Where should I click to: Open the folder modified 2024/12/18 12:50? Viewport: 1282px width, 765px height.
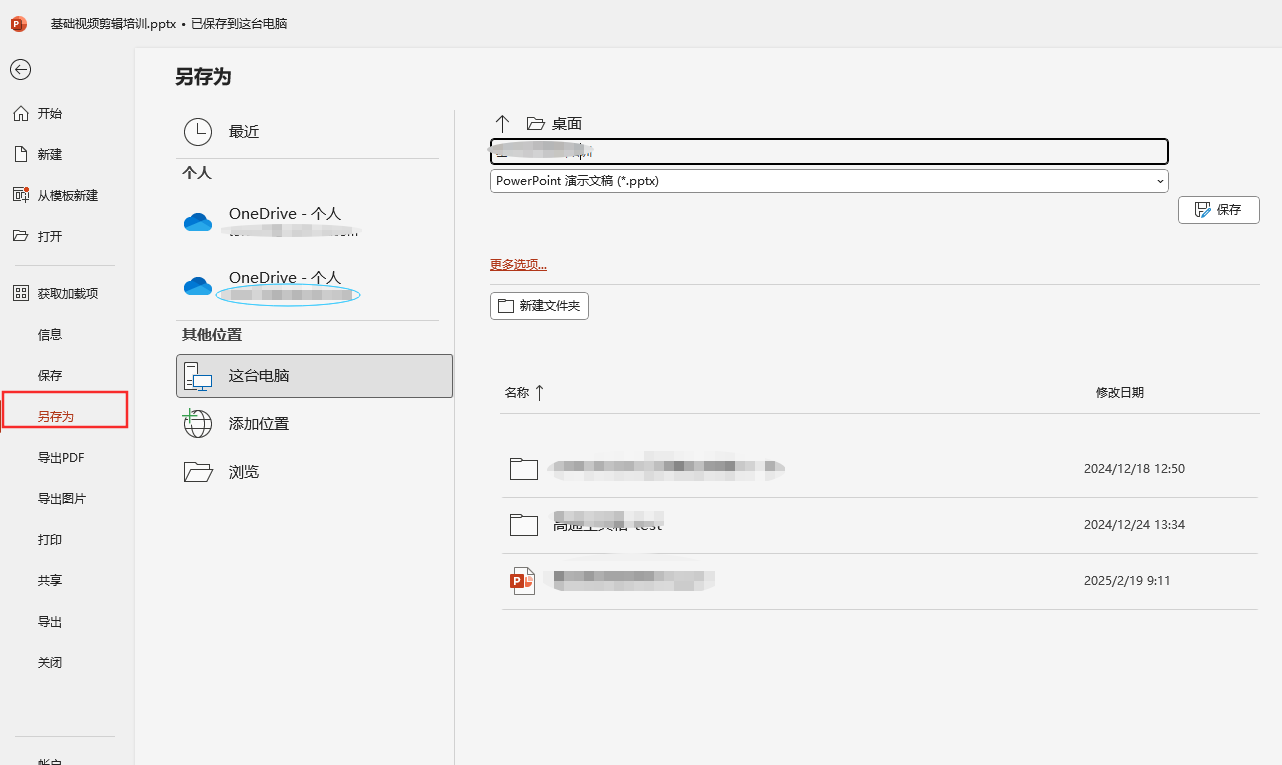666,468
